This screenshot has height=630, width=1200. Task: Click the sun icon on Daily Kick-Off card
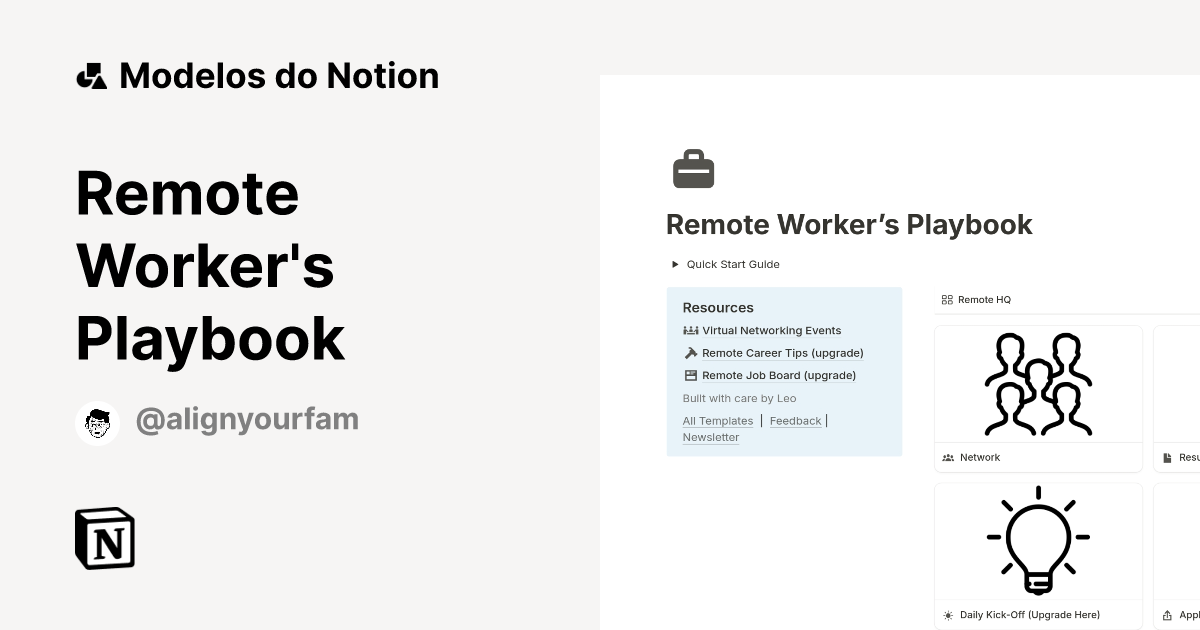coord(947,615)
